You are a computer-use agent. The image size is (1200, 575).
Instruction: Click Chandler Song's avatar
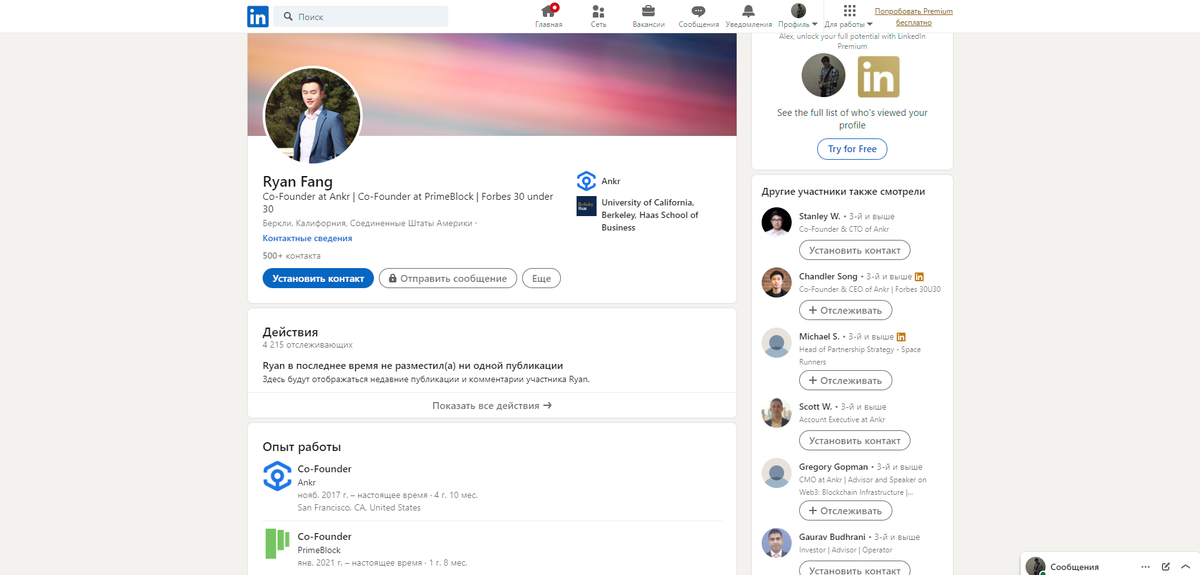[x=777, y=283]
